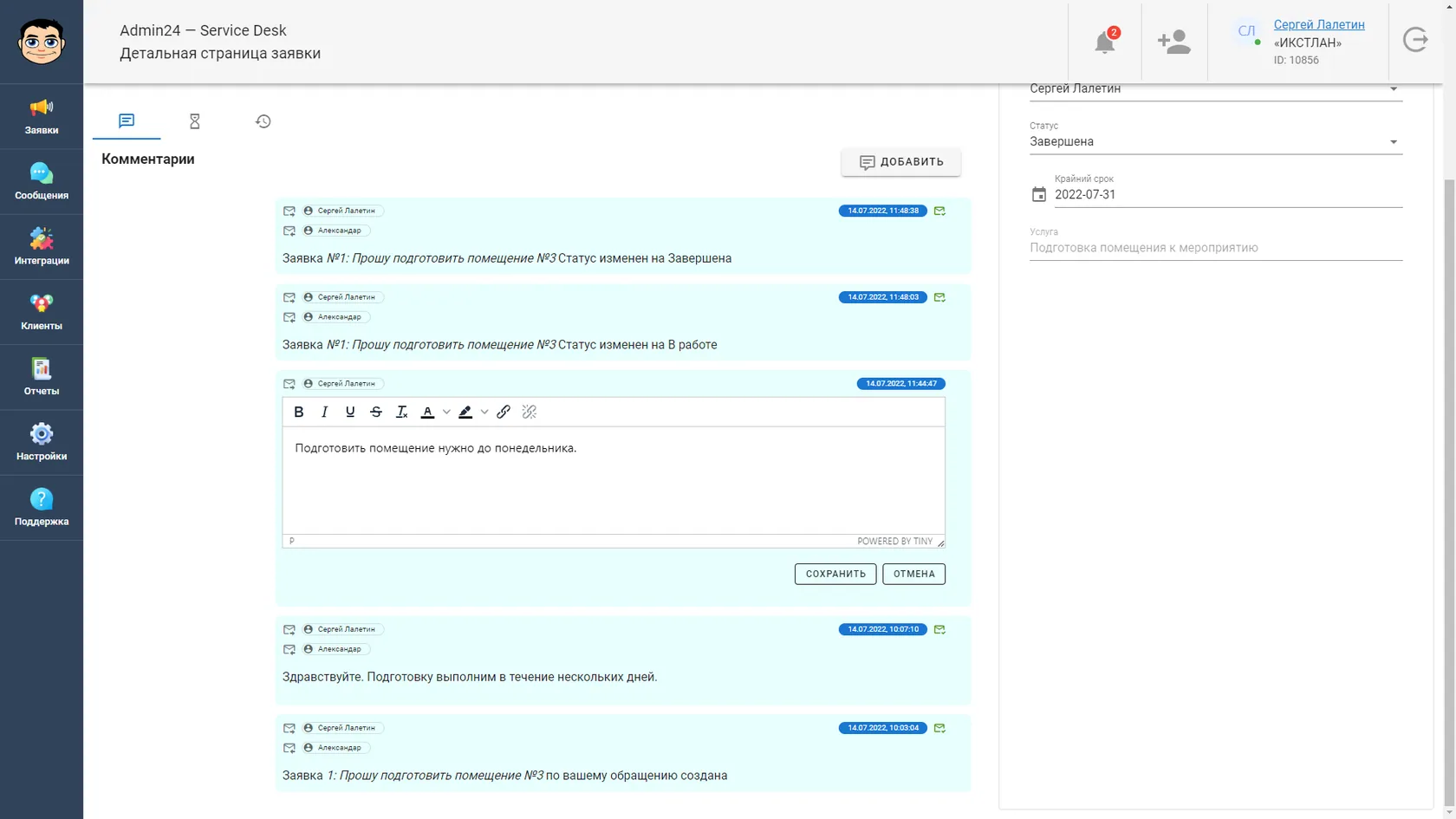Open the Настройки section in sidebar
This screenshot has width=1456, height=819.
42,443
